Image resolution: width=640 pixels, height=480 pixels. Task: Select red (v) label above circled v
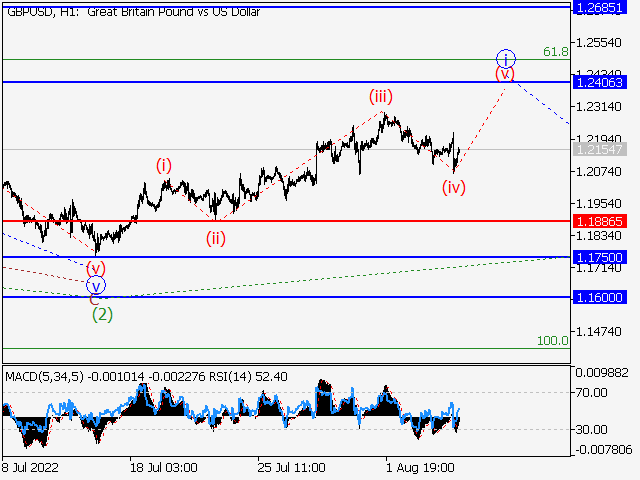pyautogui.click(x=96, y=269)
